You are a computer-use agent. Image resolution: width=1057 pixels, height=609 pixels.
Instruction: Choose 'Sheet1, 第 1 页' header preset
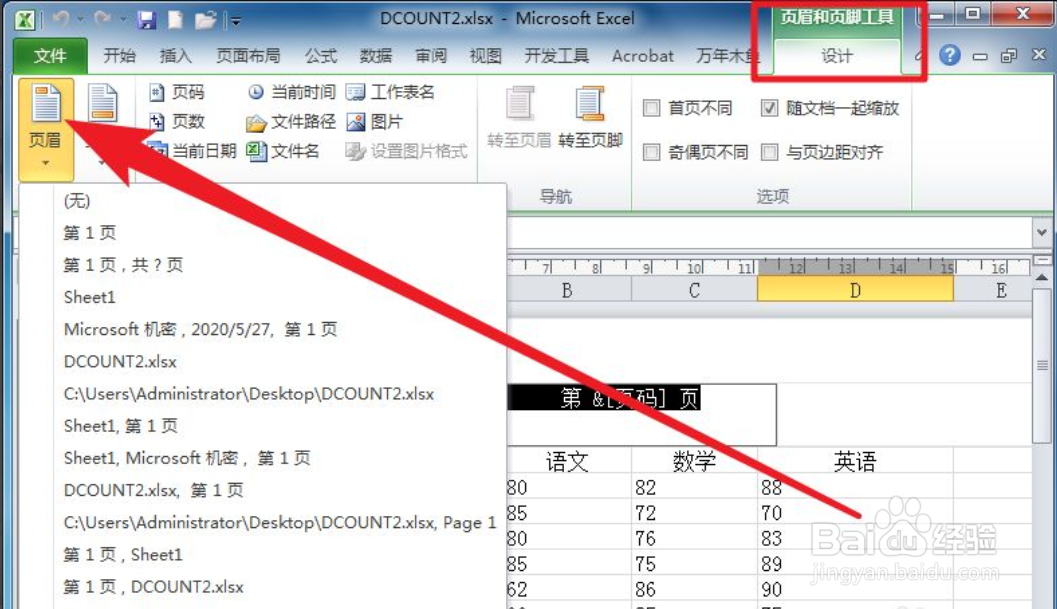click(263, 426)
